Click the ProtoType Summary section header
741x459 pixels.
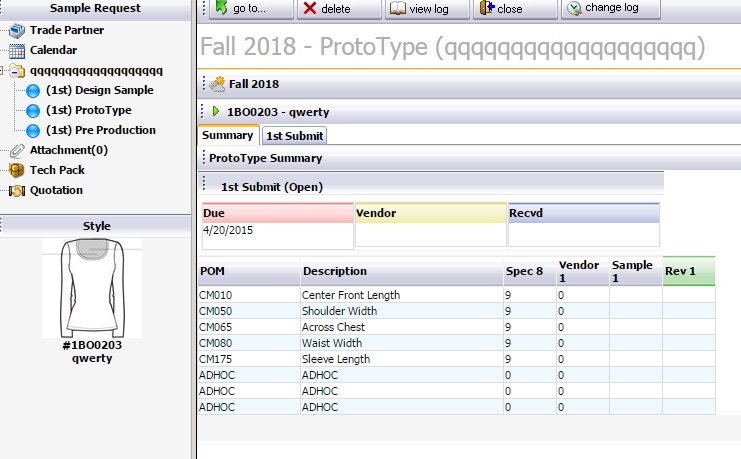(470, 158)
